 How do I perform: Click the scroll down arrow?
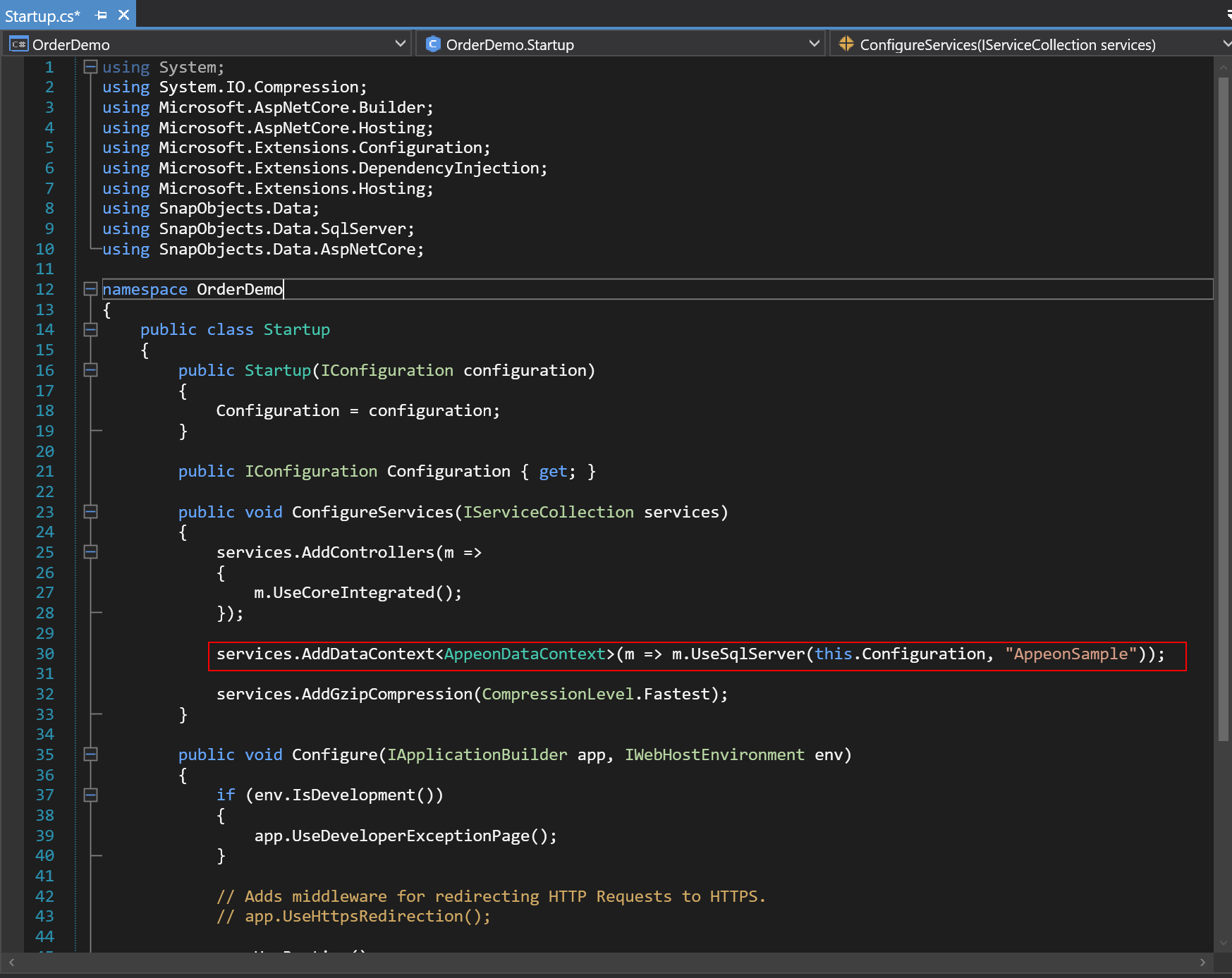click(x=1224, y=943)
